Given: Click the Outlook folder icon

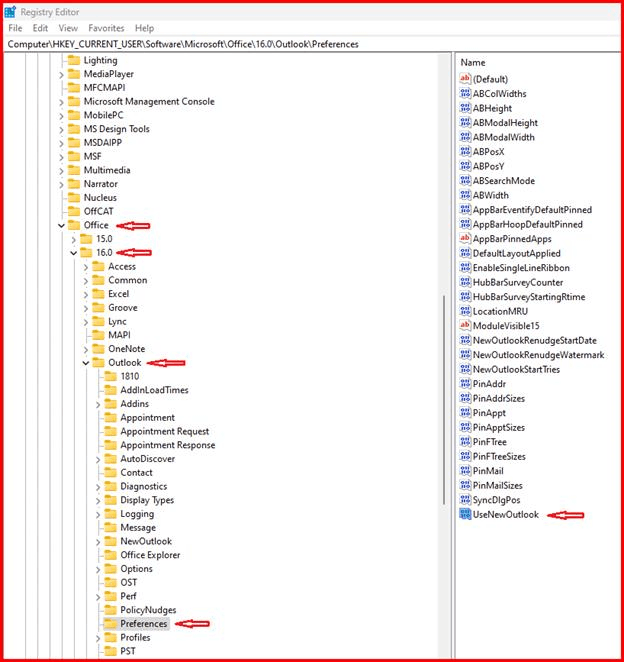Looking at the screenshot, I should [x=98, y=363].
